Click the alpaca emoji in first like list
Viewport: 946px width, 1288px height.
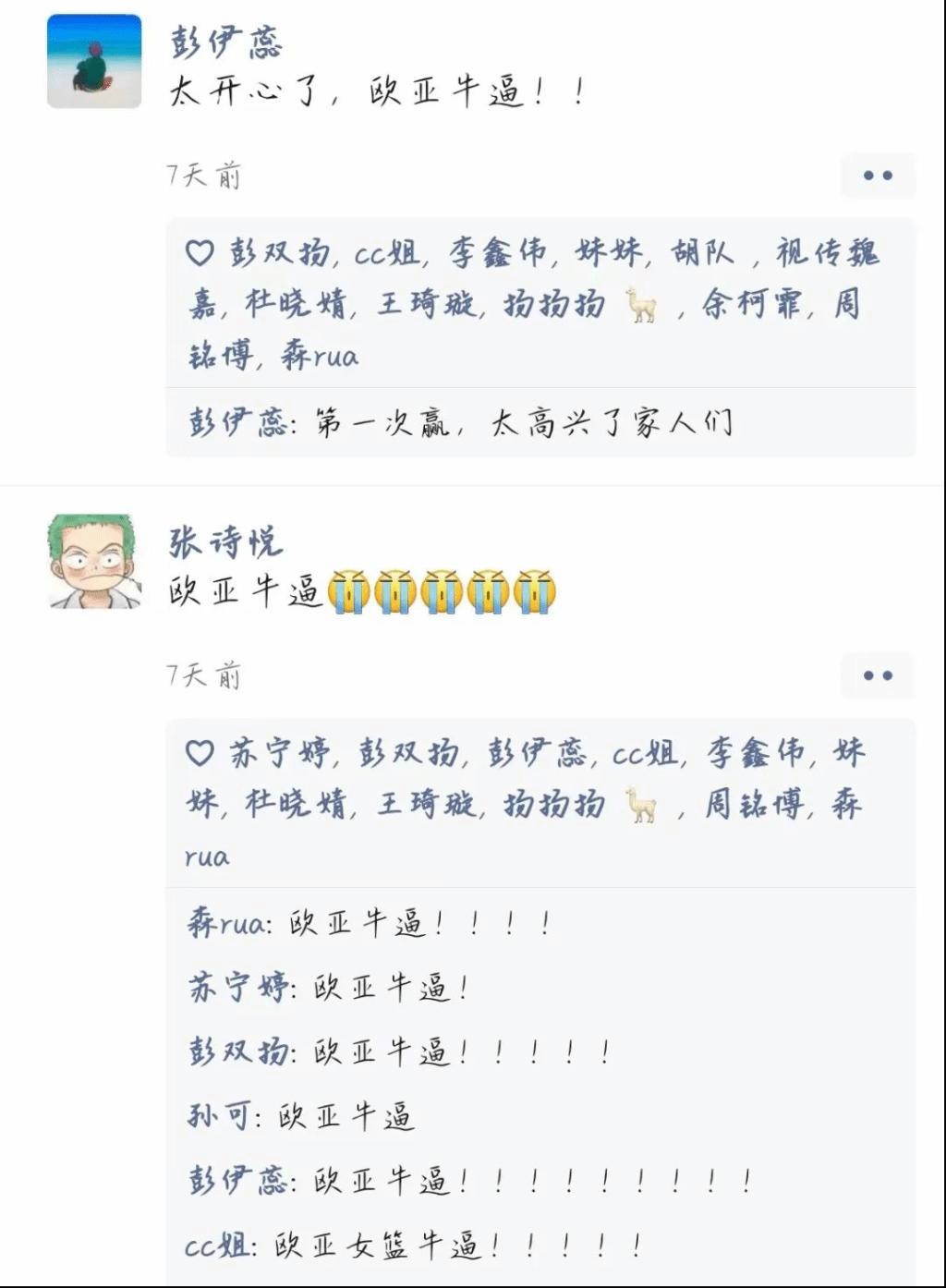click(x=642, y=305)
